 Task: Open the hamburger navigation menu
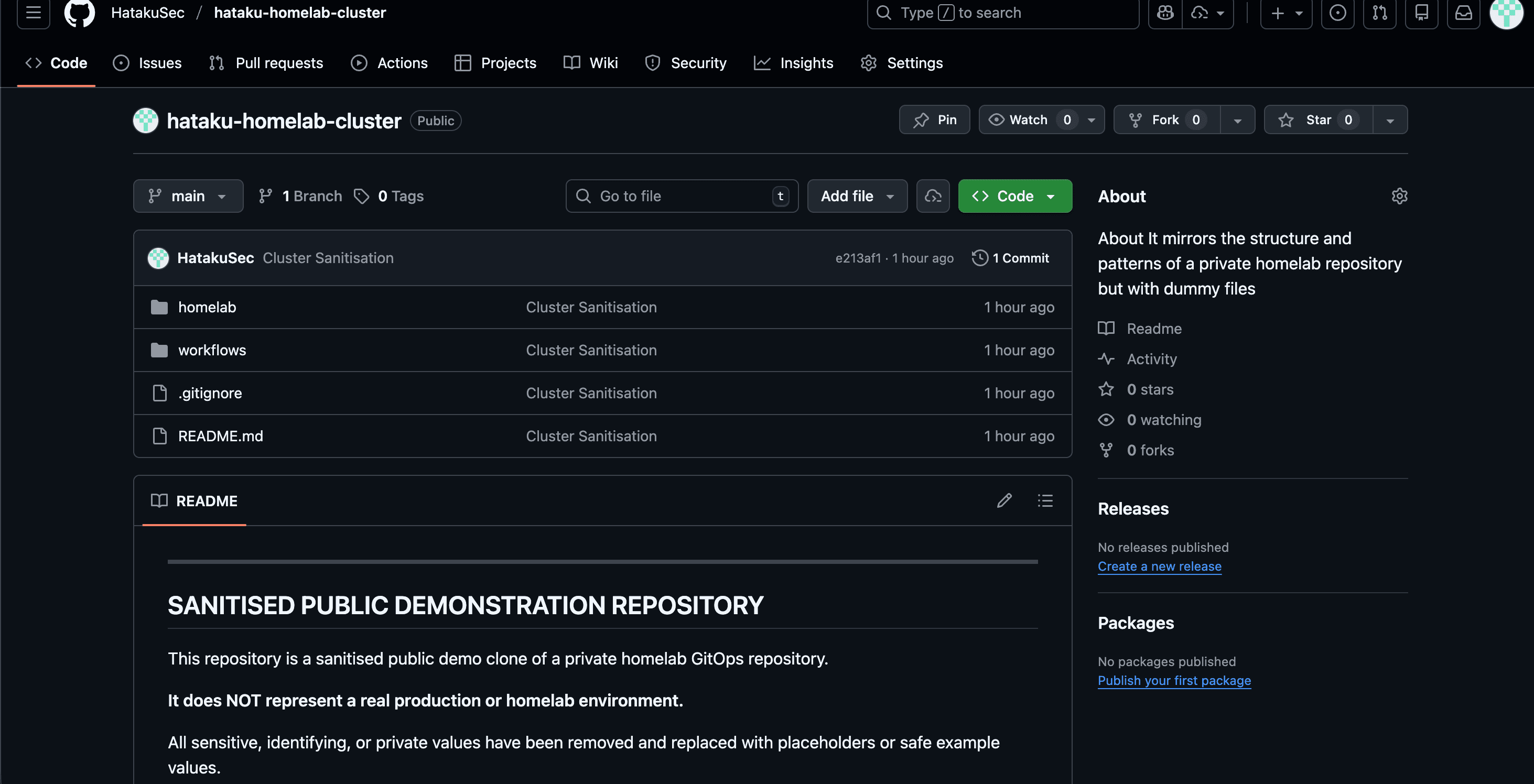click(x=34, y=13)
